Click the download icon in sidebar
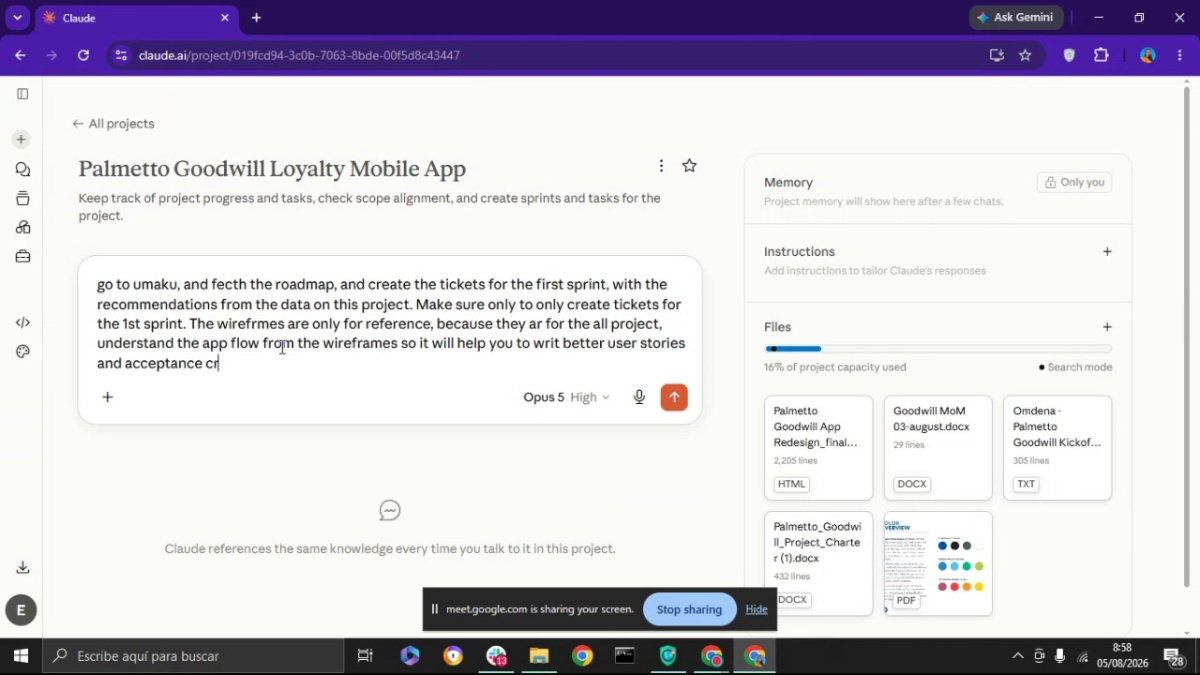This screenshot has height=675, width=1200. 22,567
